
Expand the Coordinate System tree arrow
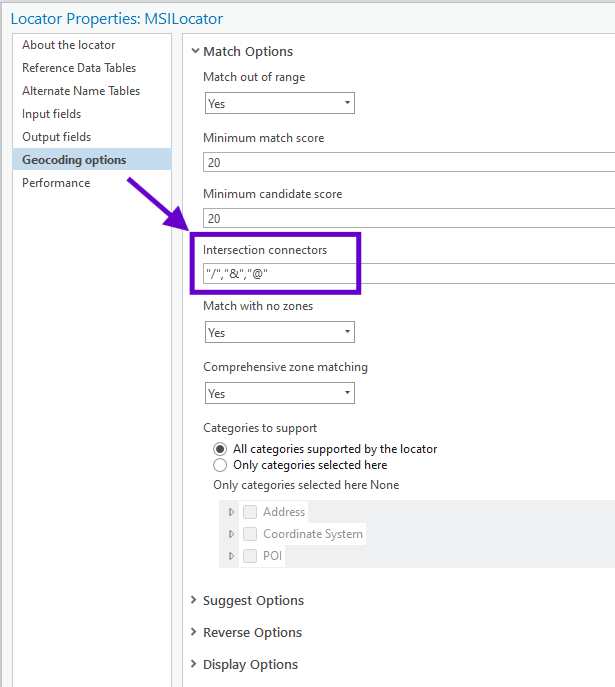click(231, 534)
